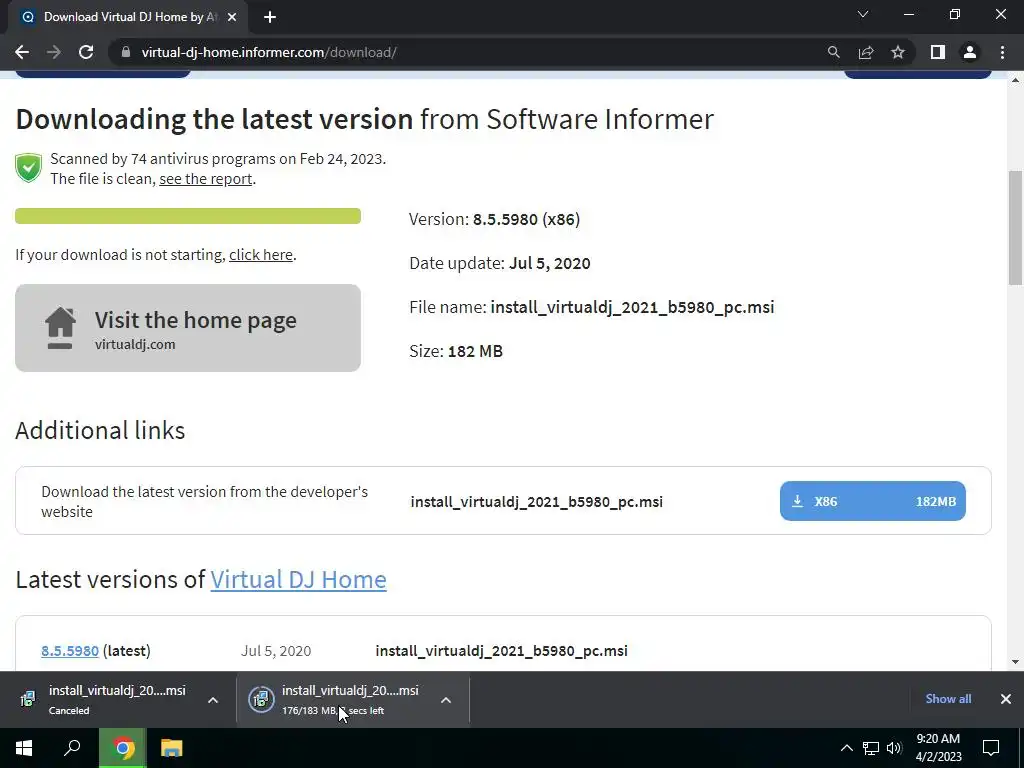Click the forward navigation arrow
This screenshot has width=1024, height=768.
[54, 52]
